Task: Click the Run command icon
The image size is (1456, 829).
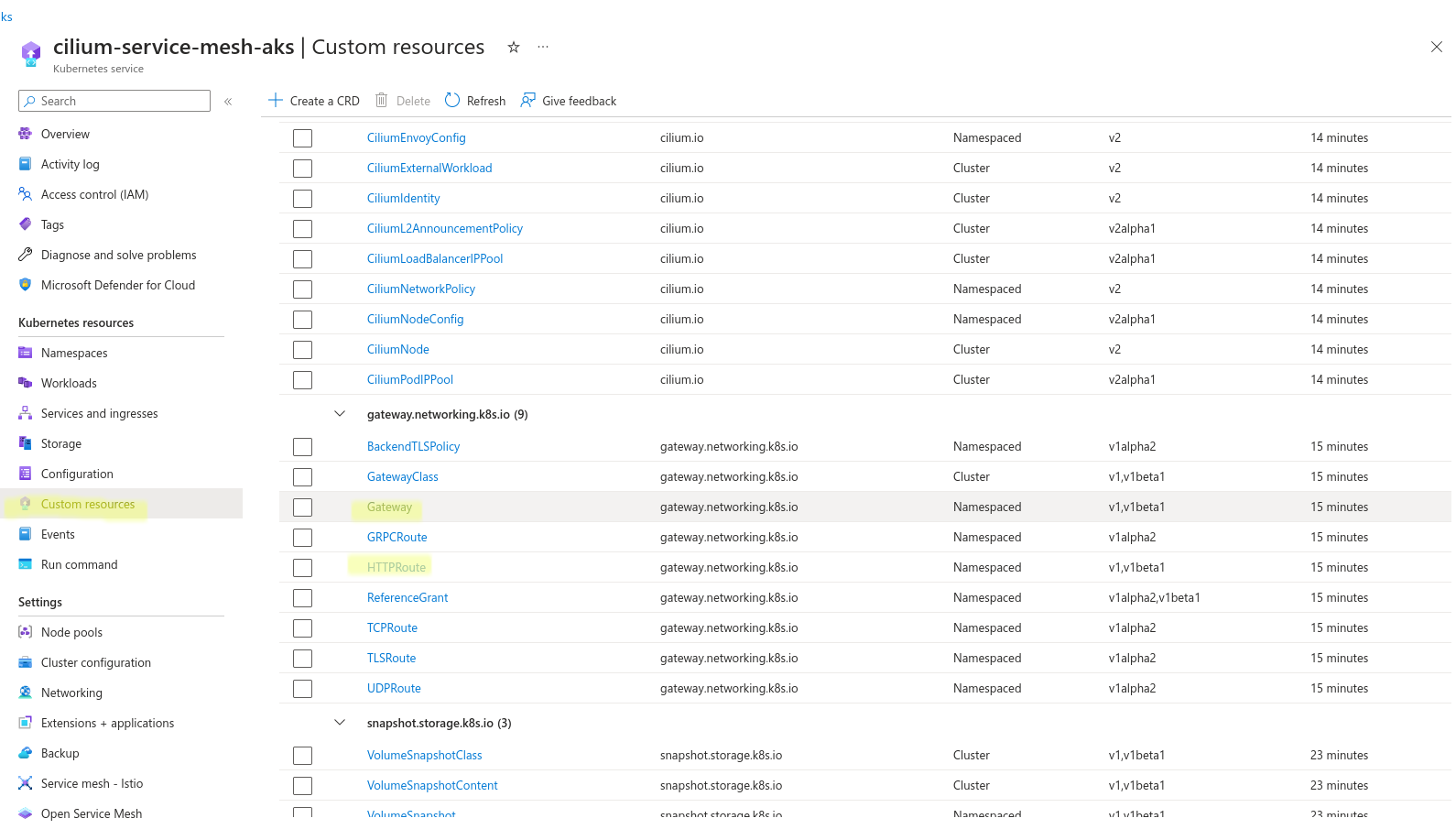Action: pos(25,564)
